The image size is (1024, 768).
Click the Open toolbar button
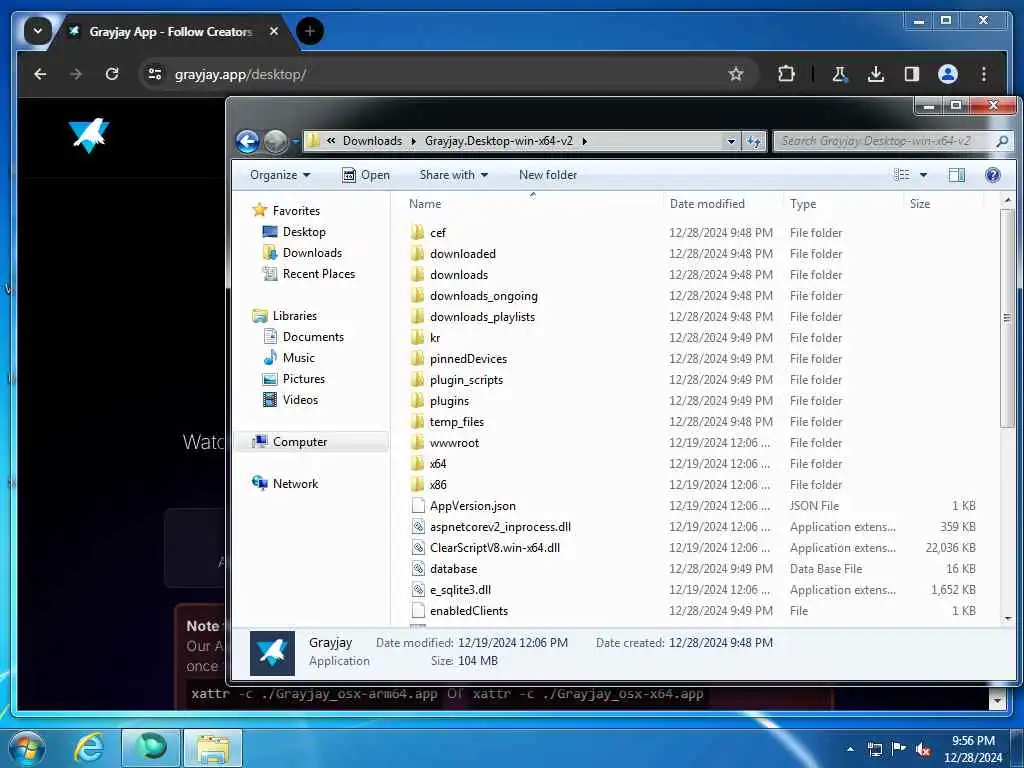(x=366, y=175)
